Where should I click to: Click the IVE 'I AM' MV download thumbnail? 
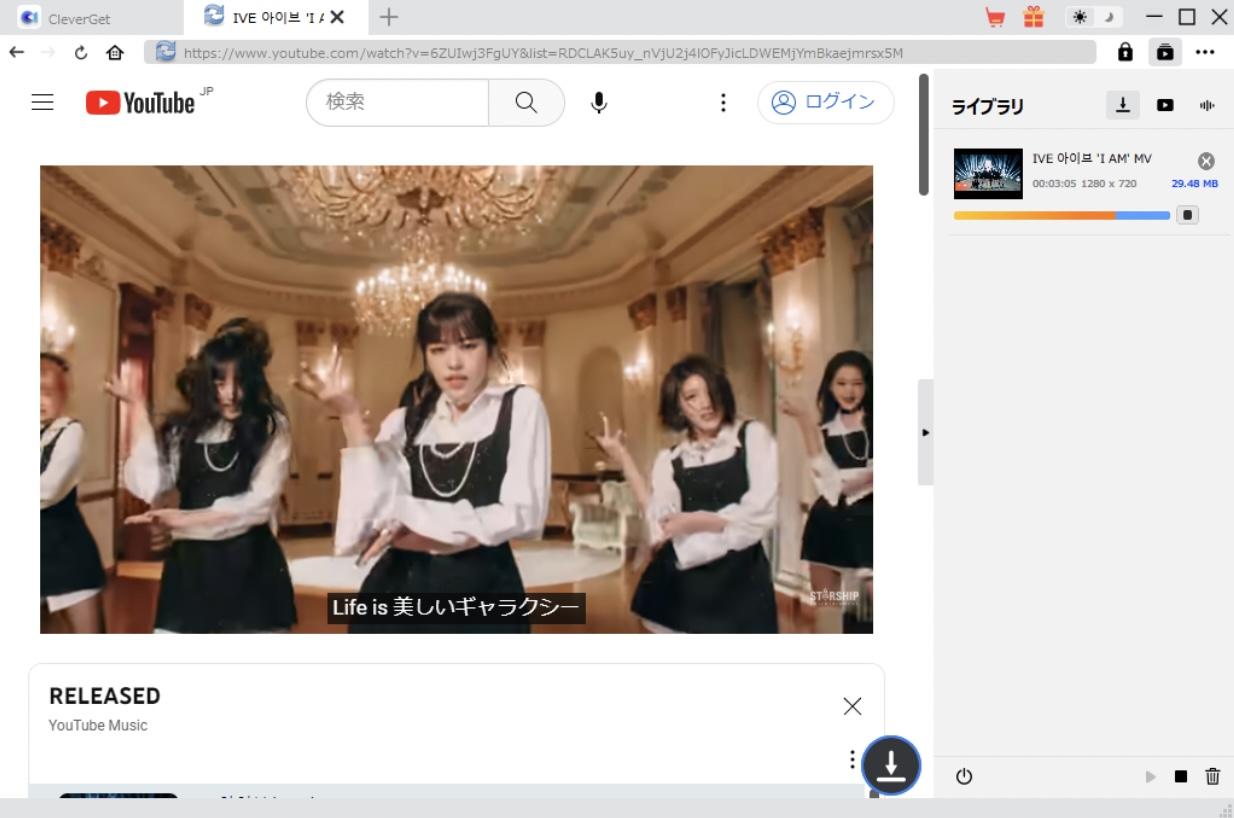point(988,173)
